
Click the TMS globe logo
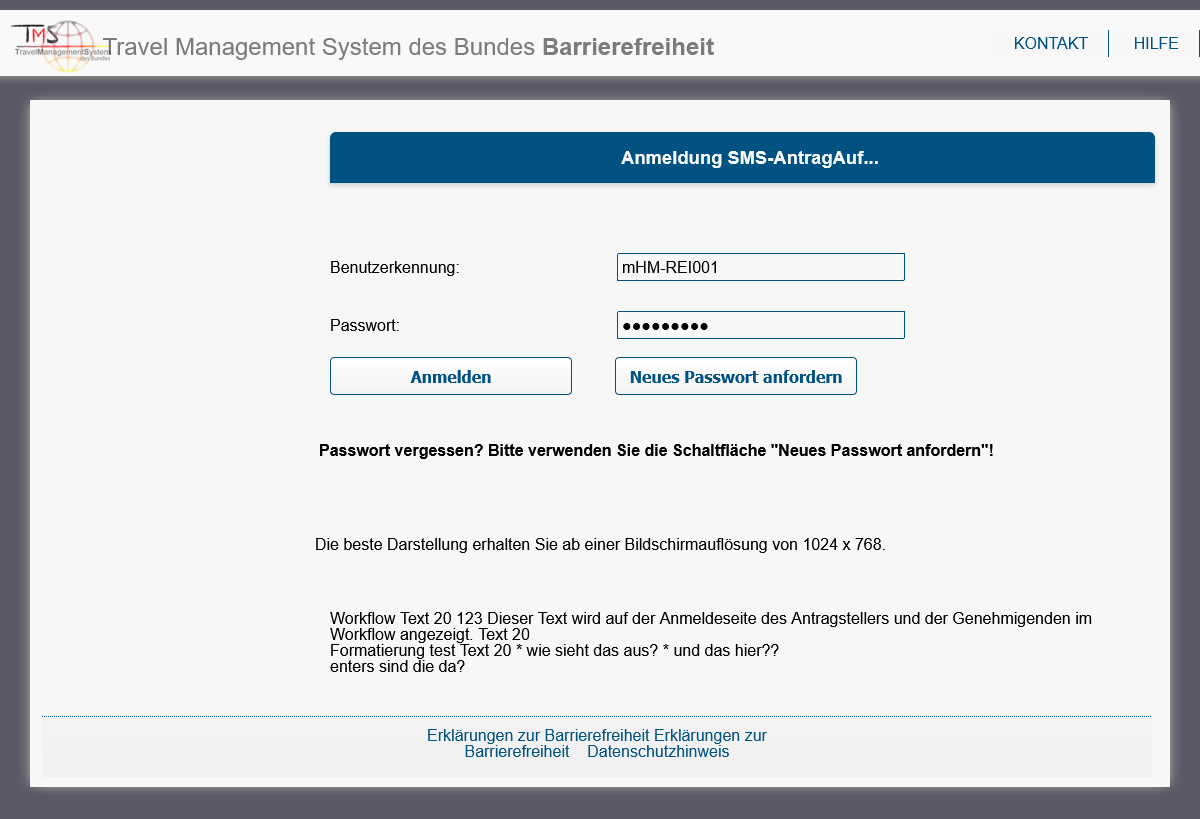[55, 45]
